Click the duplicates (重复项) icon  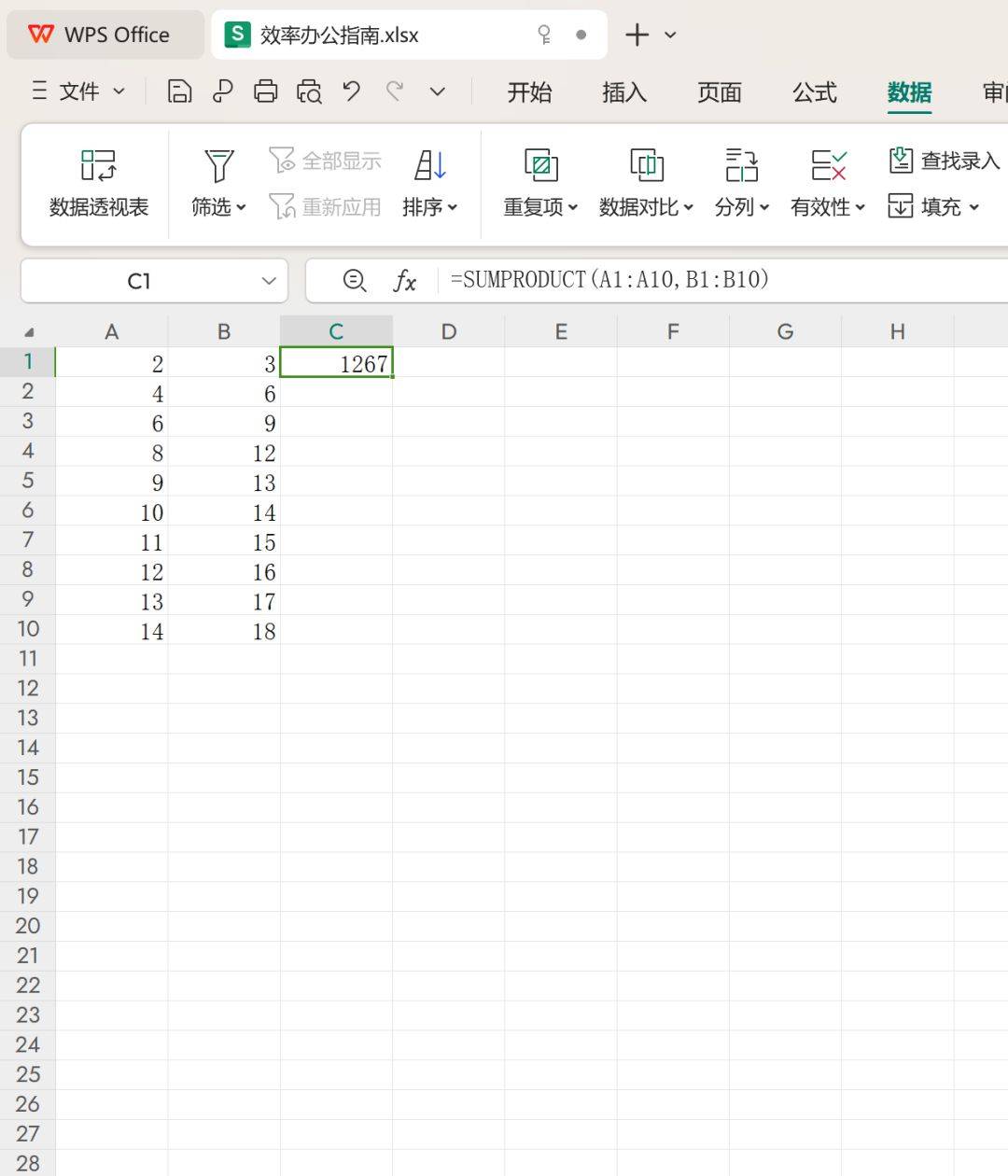[x=540, y=165]
